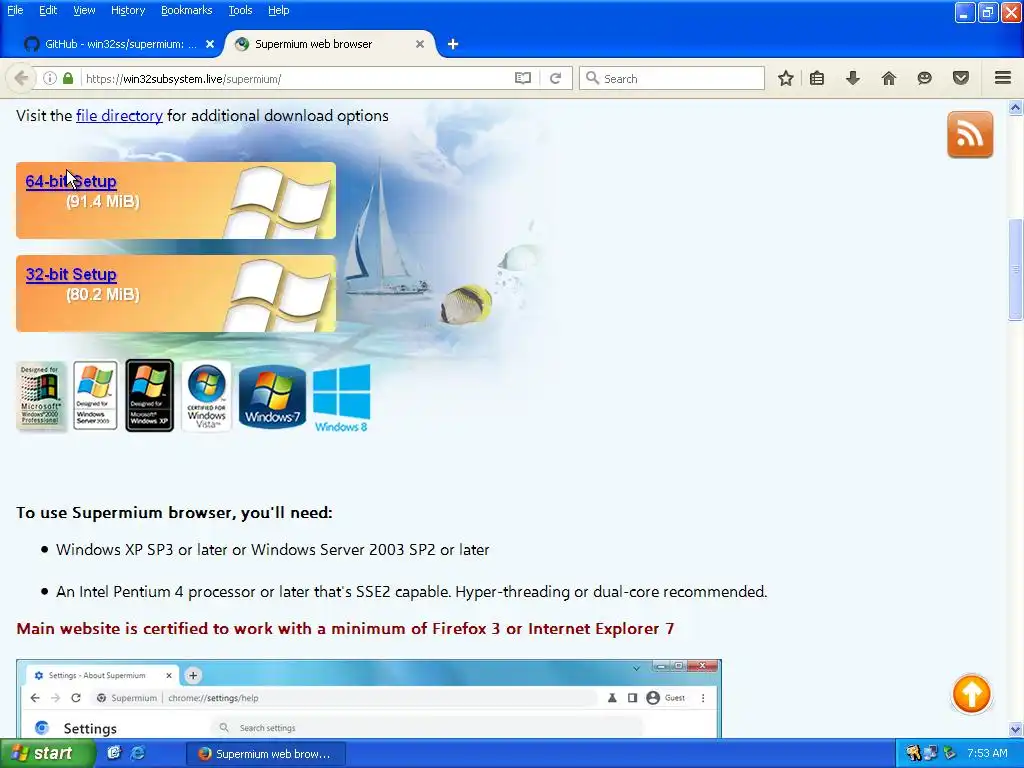Subscribe via orange RSS feed icon
1024x768 pixels.
970,135
